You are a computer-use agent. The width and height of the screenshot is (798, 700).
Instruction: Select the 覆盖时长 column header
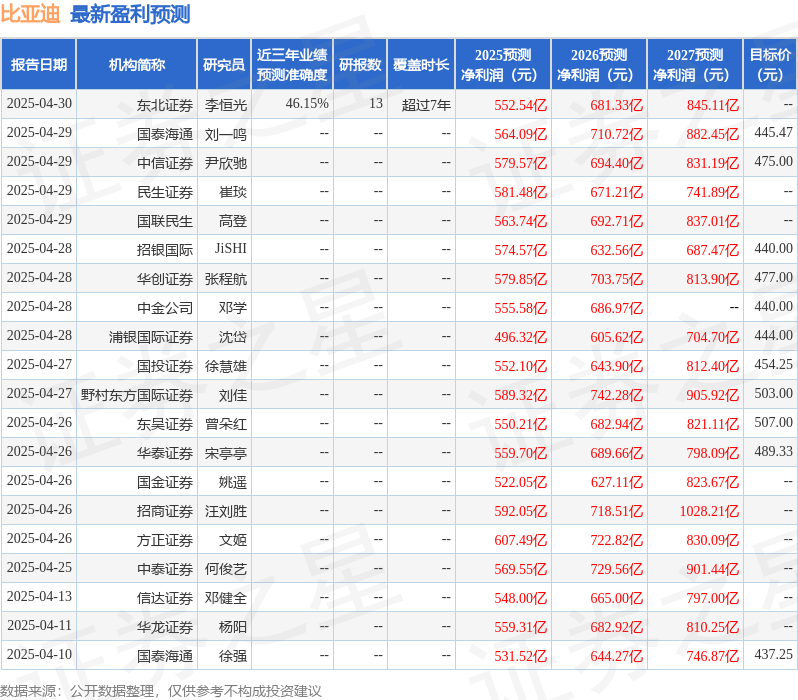click(x=421, y=65)
